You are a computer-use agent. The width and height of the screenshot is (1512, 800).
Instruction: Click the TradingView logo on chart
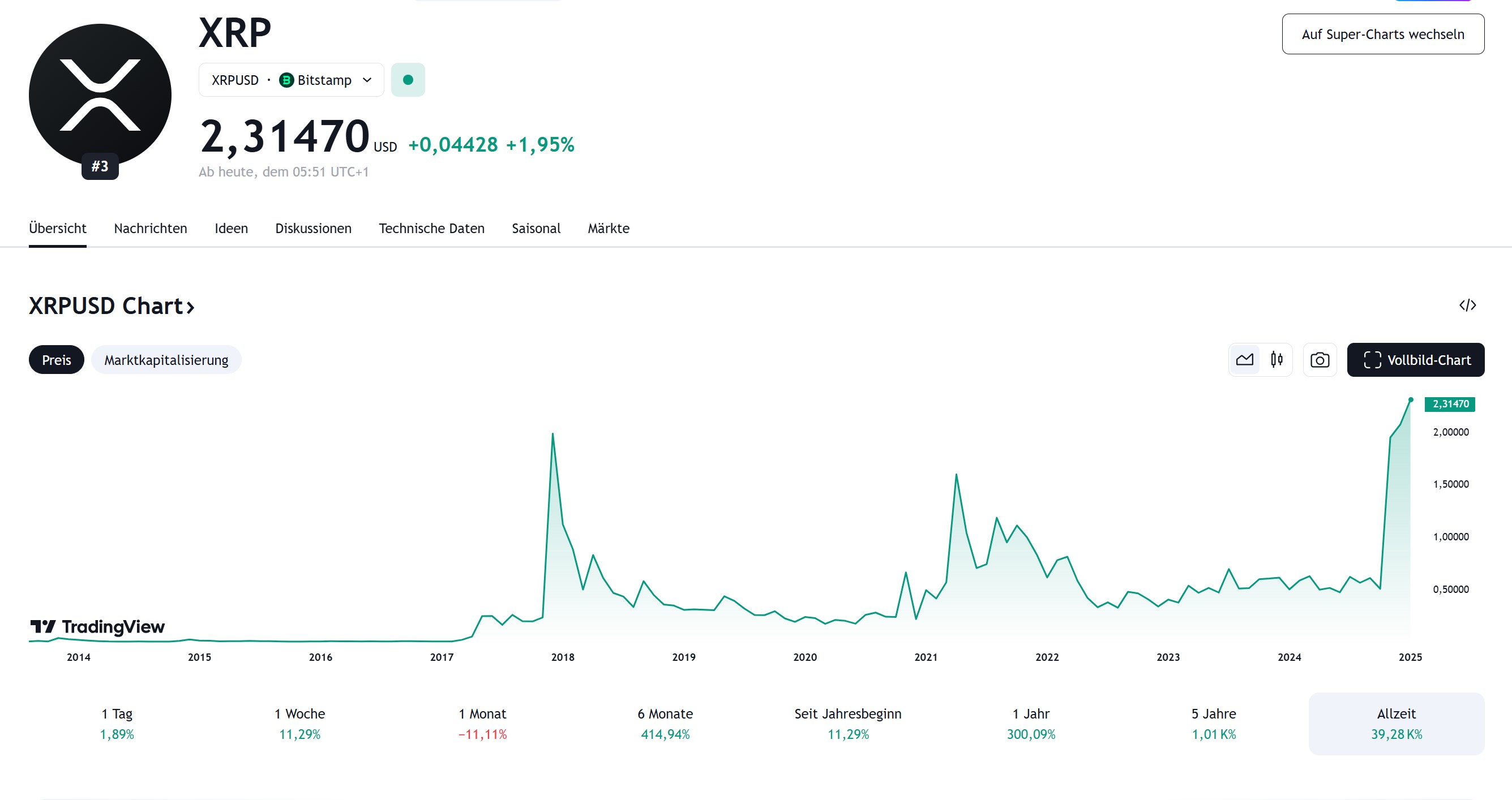[x=97, y=626]
